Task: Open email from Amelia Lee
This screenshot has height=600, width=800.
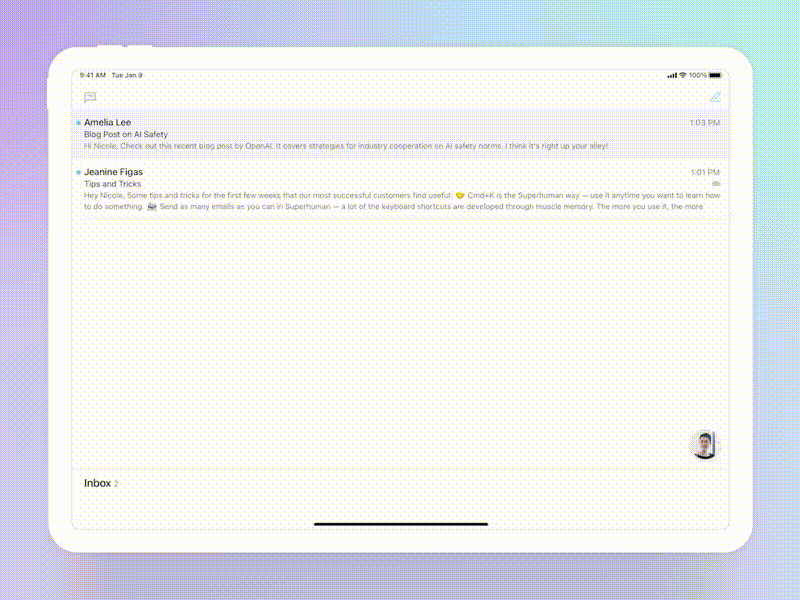Action: pos(401,134)
